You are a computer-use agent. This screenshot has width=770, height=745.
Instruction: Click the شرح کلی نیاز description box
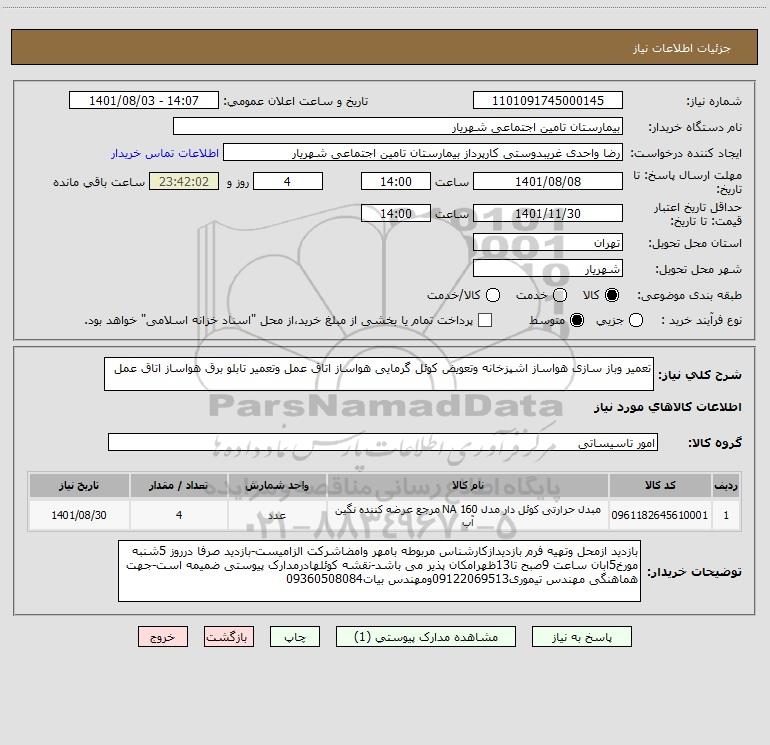379,374
